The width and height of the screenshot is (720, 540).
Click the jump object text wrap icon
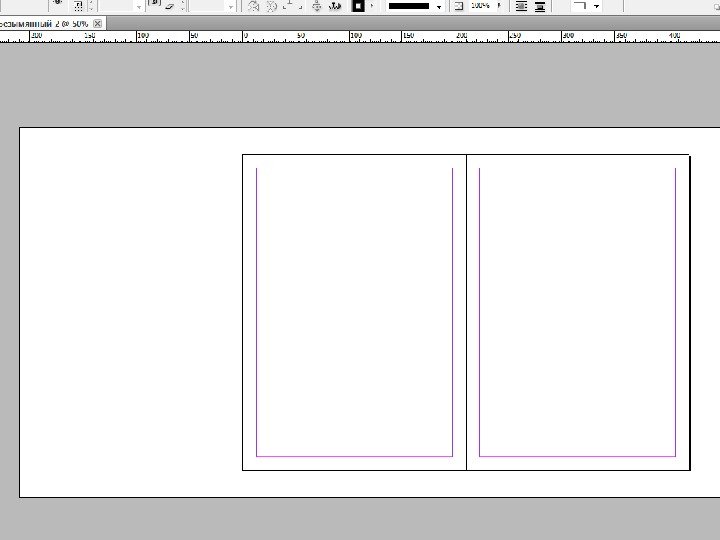[540, 6]
